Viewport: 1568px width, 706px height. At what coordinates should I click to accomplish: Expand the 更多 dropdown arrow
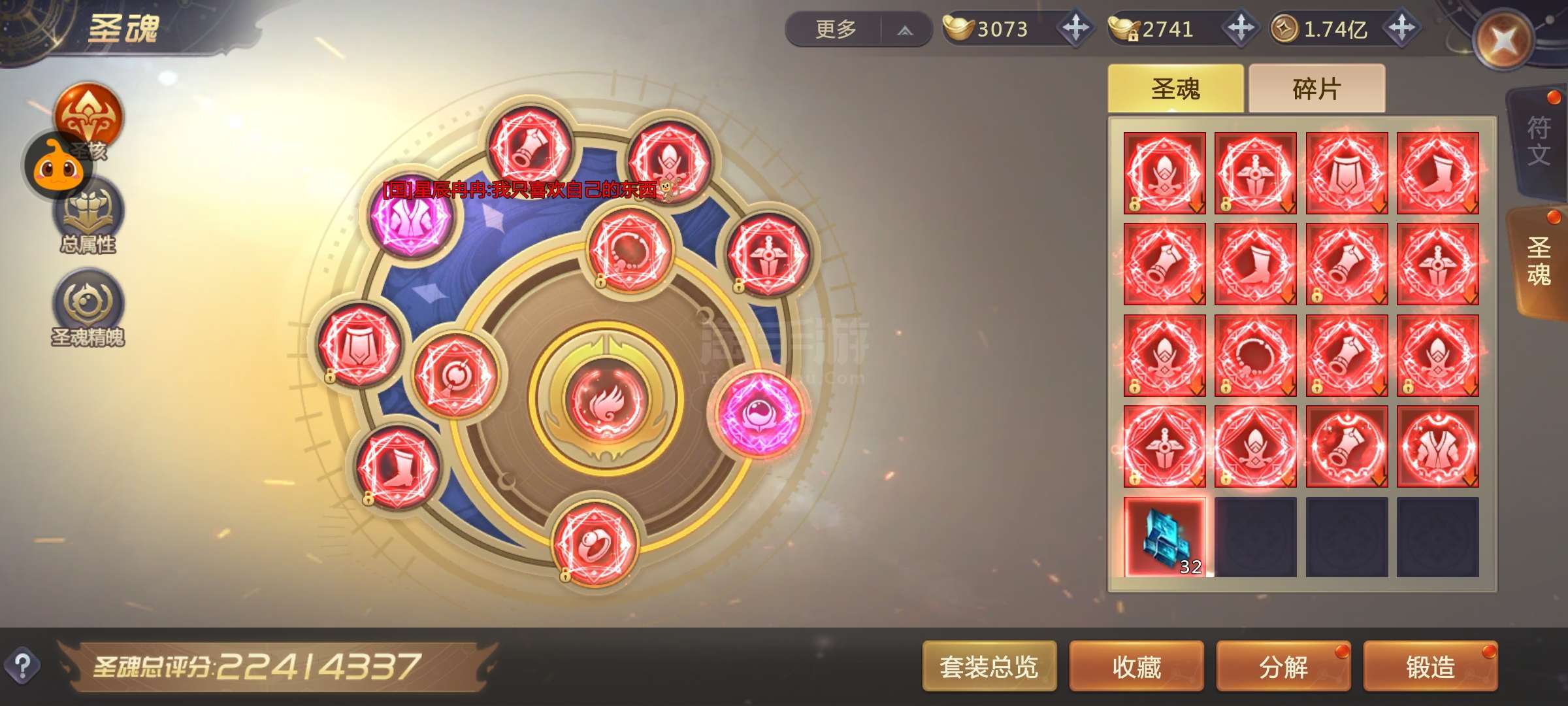[905, 30]
